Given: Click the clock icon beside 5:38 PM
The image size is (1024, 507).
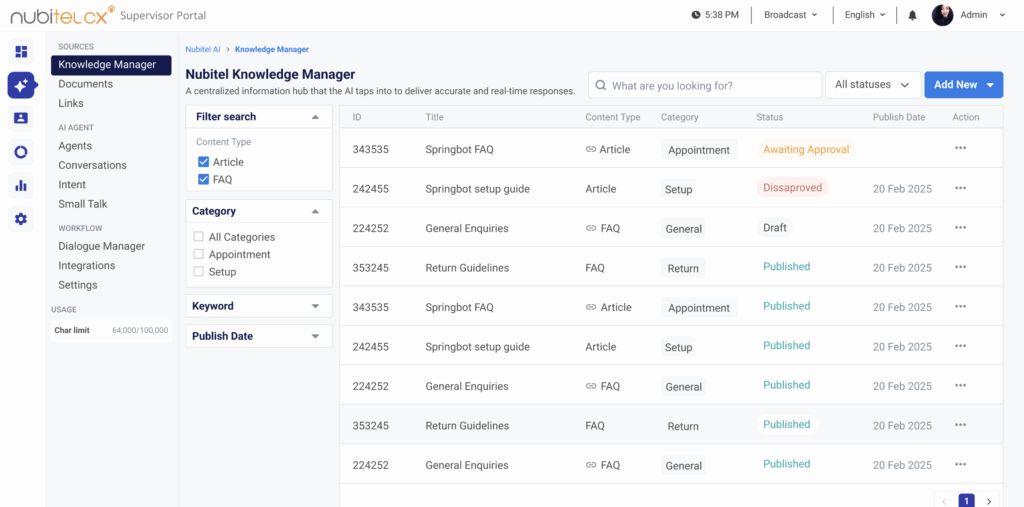Looking at the screenshot, I should (696, 15).
